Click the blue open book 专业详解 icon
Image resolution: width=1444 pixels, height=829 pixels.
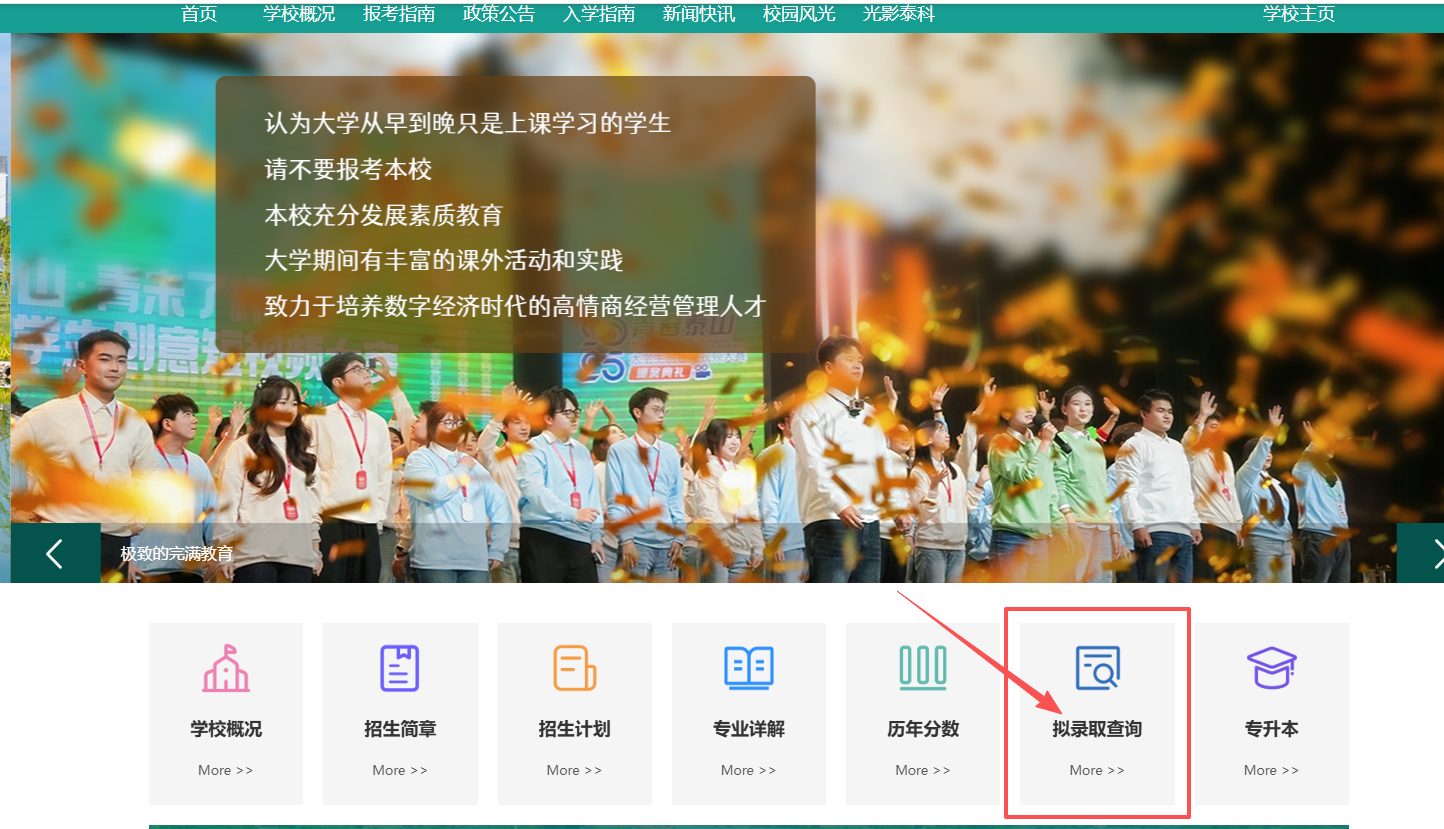(x=748, y=668)
